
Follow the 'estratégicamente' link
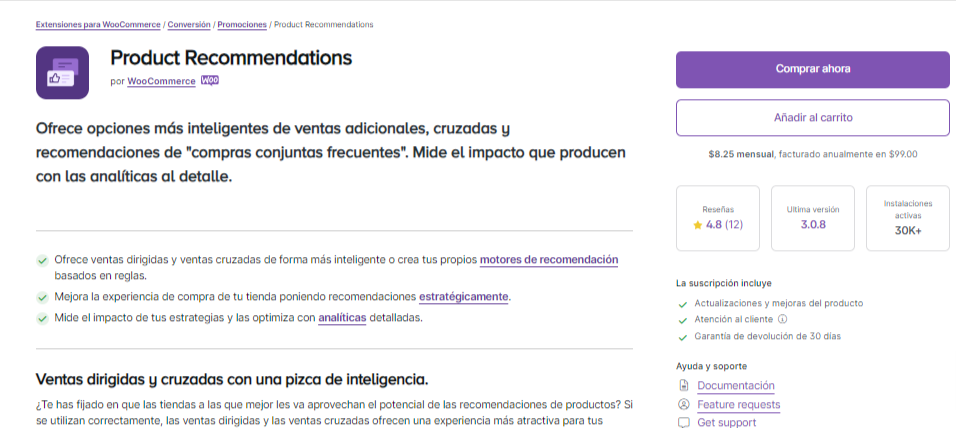click(463, 297)
